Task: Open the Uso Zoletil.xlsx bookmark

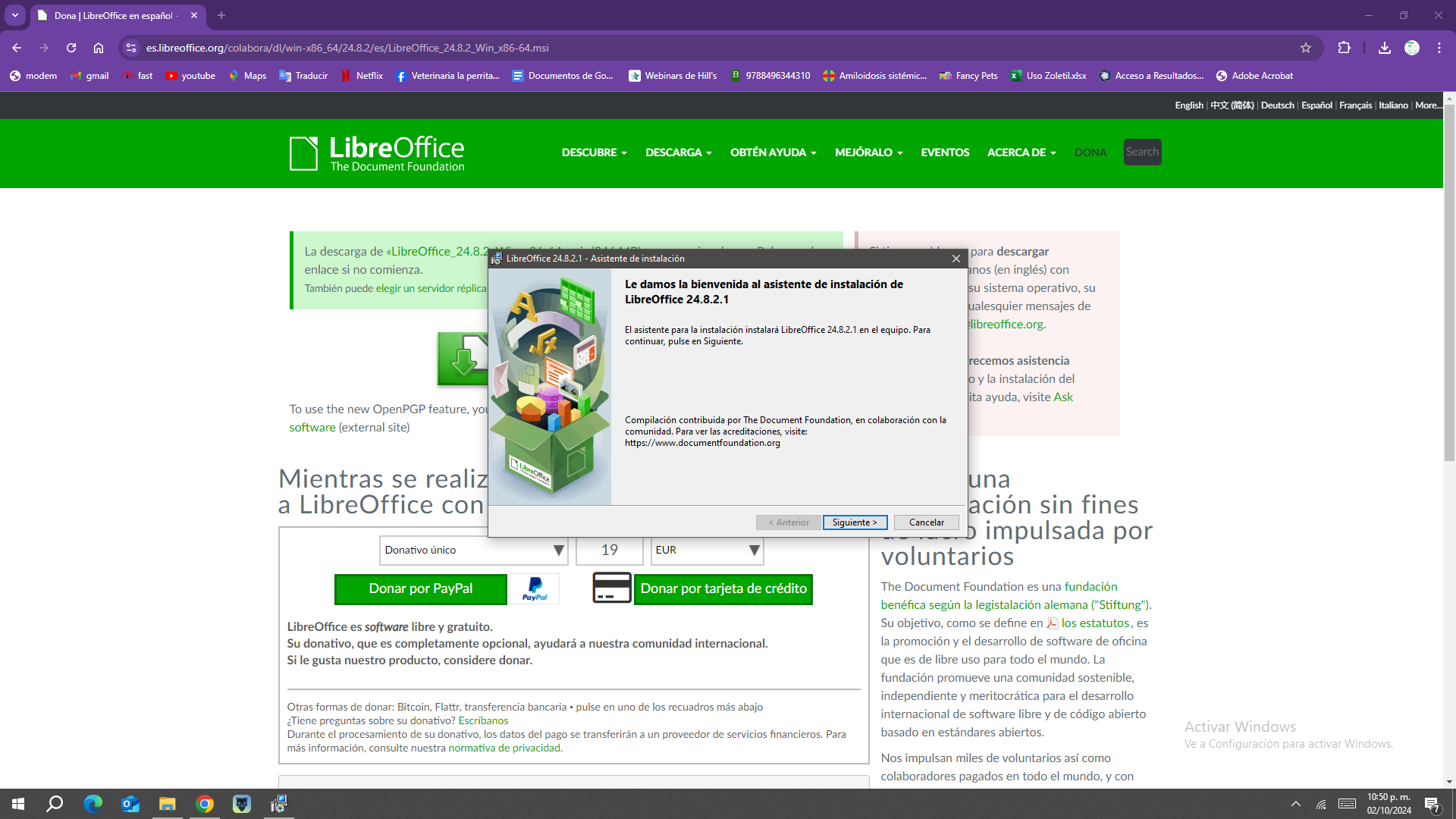Action: click(x=1048, y=76)
